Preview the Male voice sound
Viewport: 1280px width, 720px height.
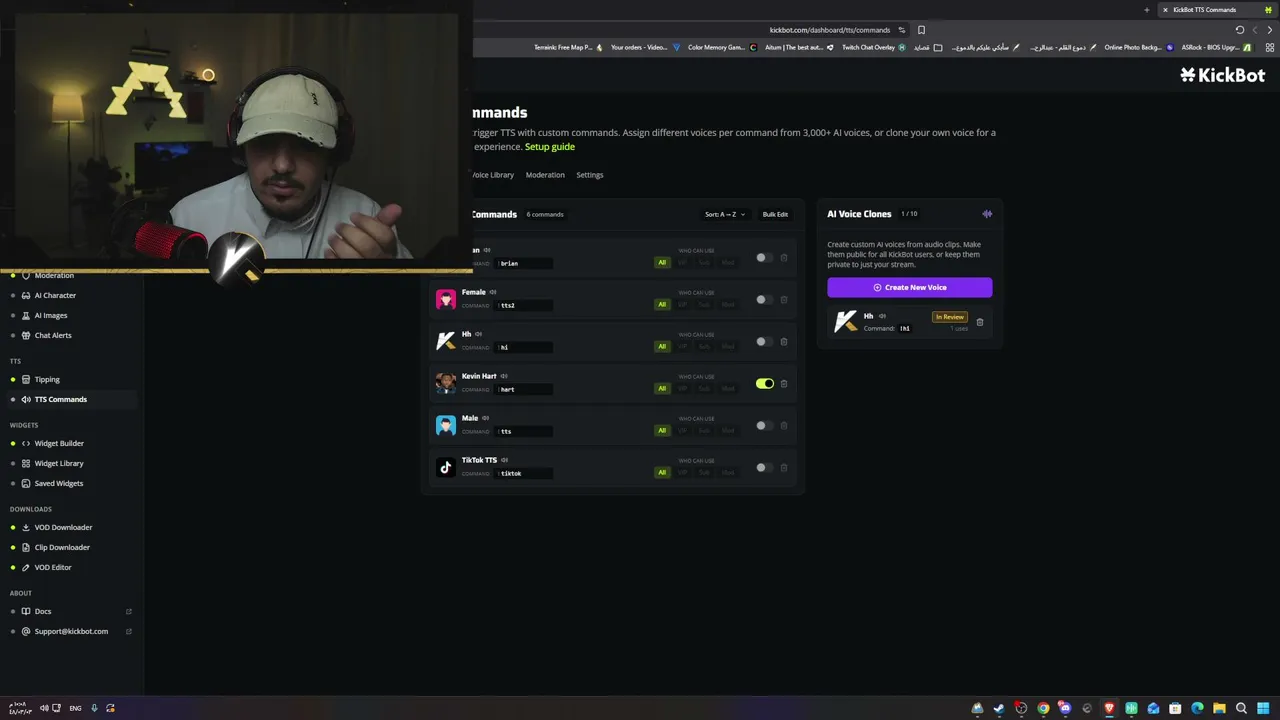[486, 418]
